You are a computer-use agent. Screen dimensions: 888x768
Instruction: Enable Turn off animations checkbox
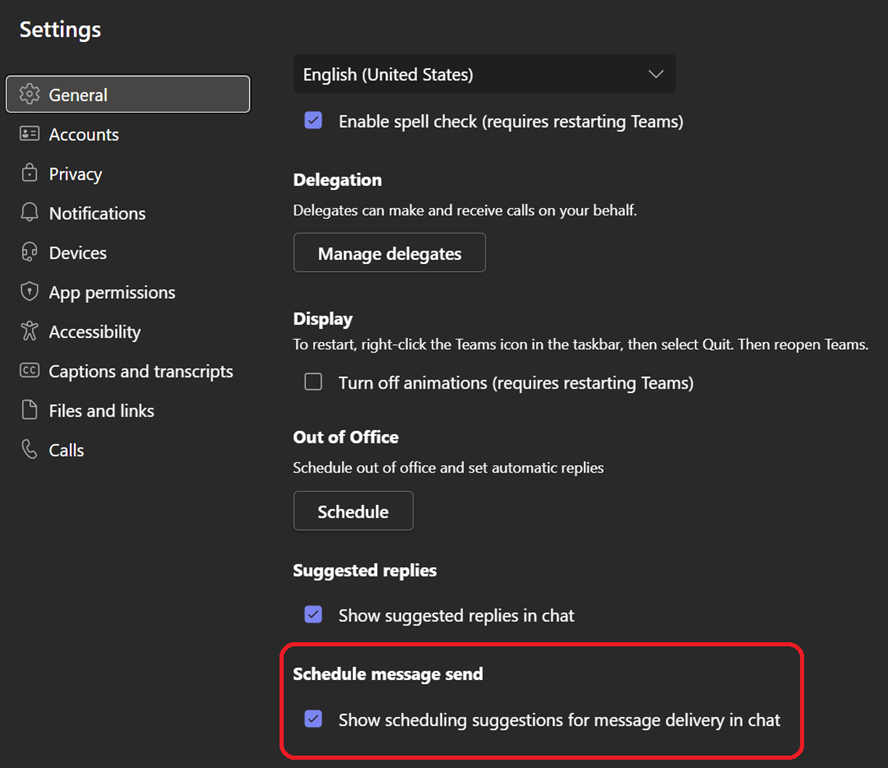coord(313,382)
